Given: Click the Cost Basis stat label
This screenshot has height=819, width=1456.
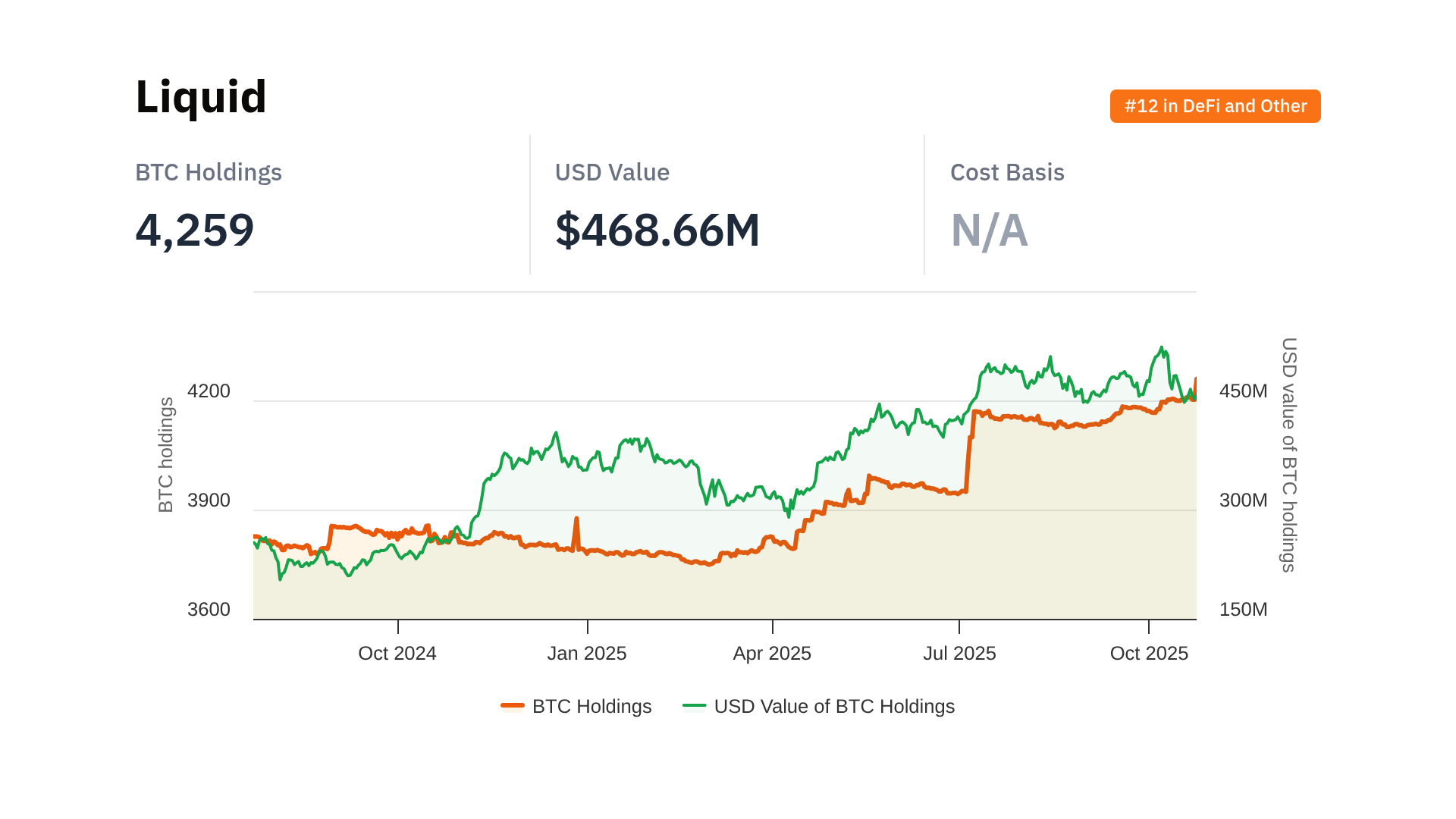Looking at the screenshot, I should tap(1006, 172).
